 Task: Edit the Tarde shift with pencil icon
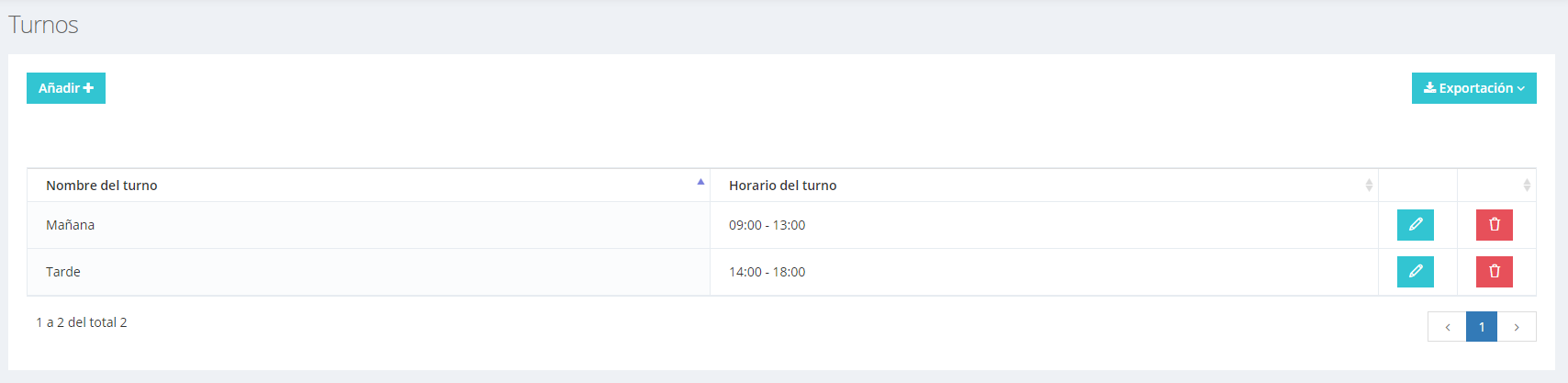pyautogui.click(x=1415, y=272)
